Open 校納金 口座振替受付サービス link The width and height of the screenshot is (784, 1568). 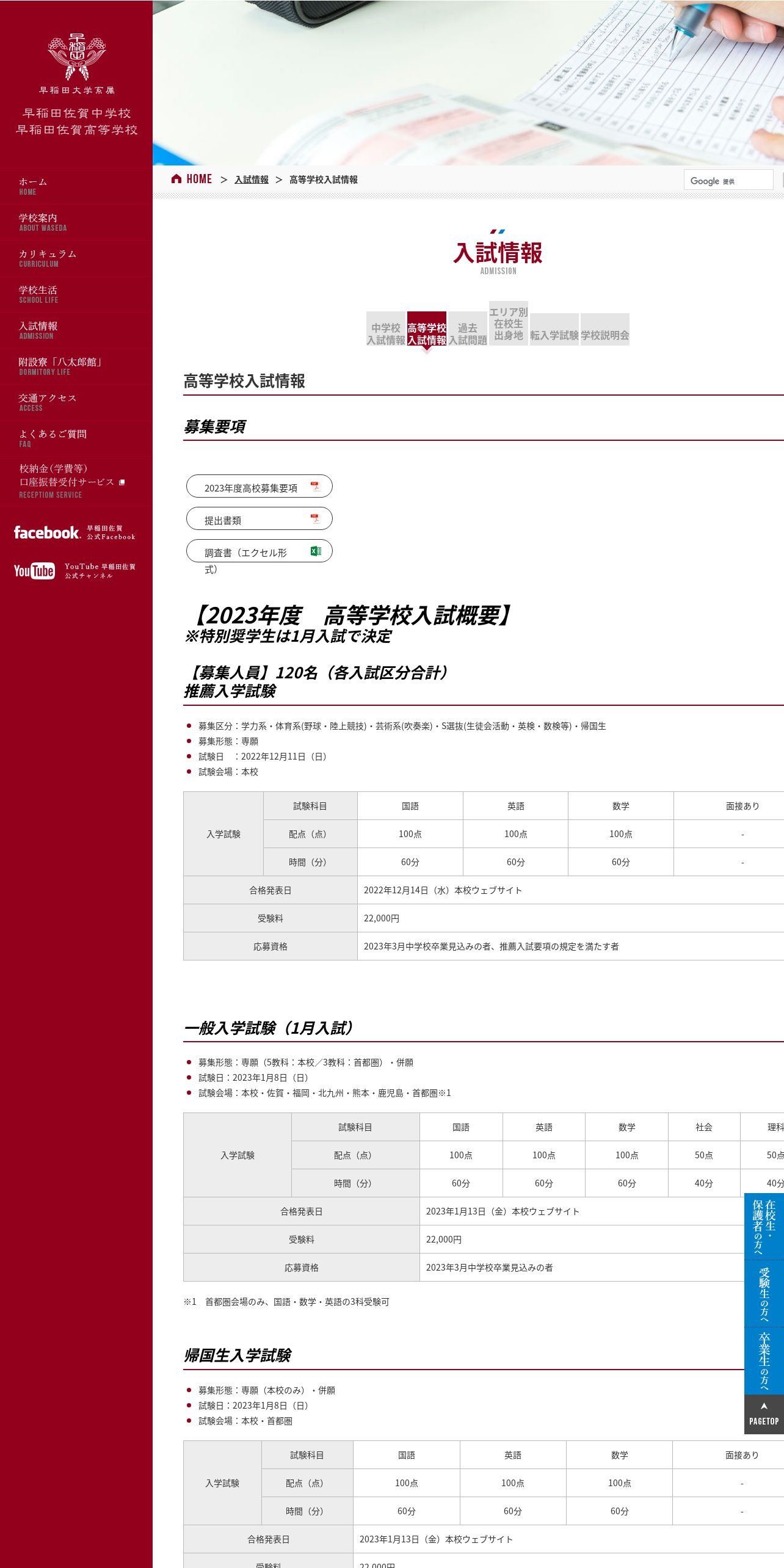point(76,481)
